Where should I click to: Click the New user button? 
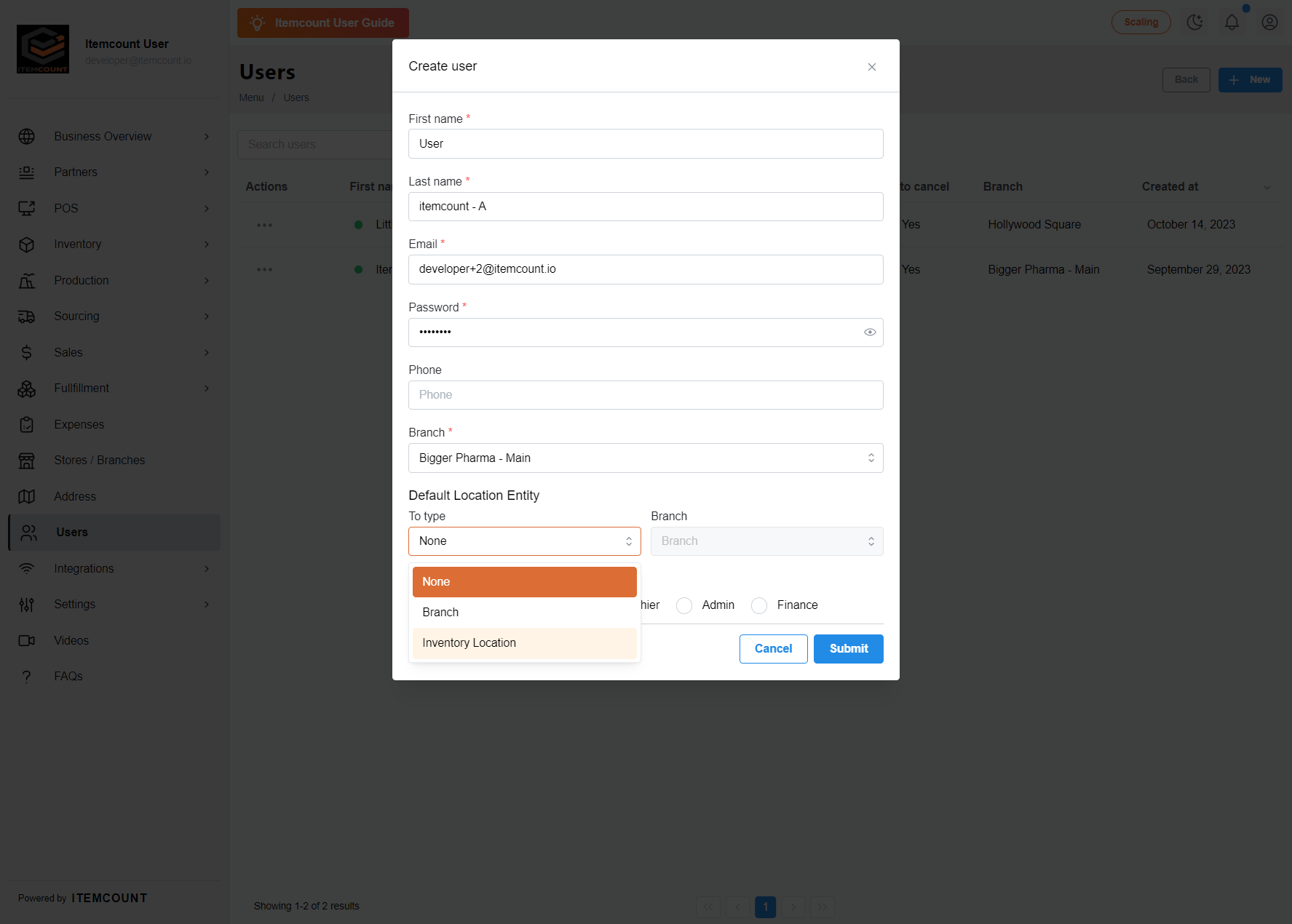(1250, 80)
